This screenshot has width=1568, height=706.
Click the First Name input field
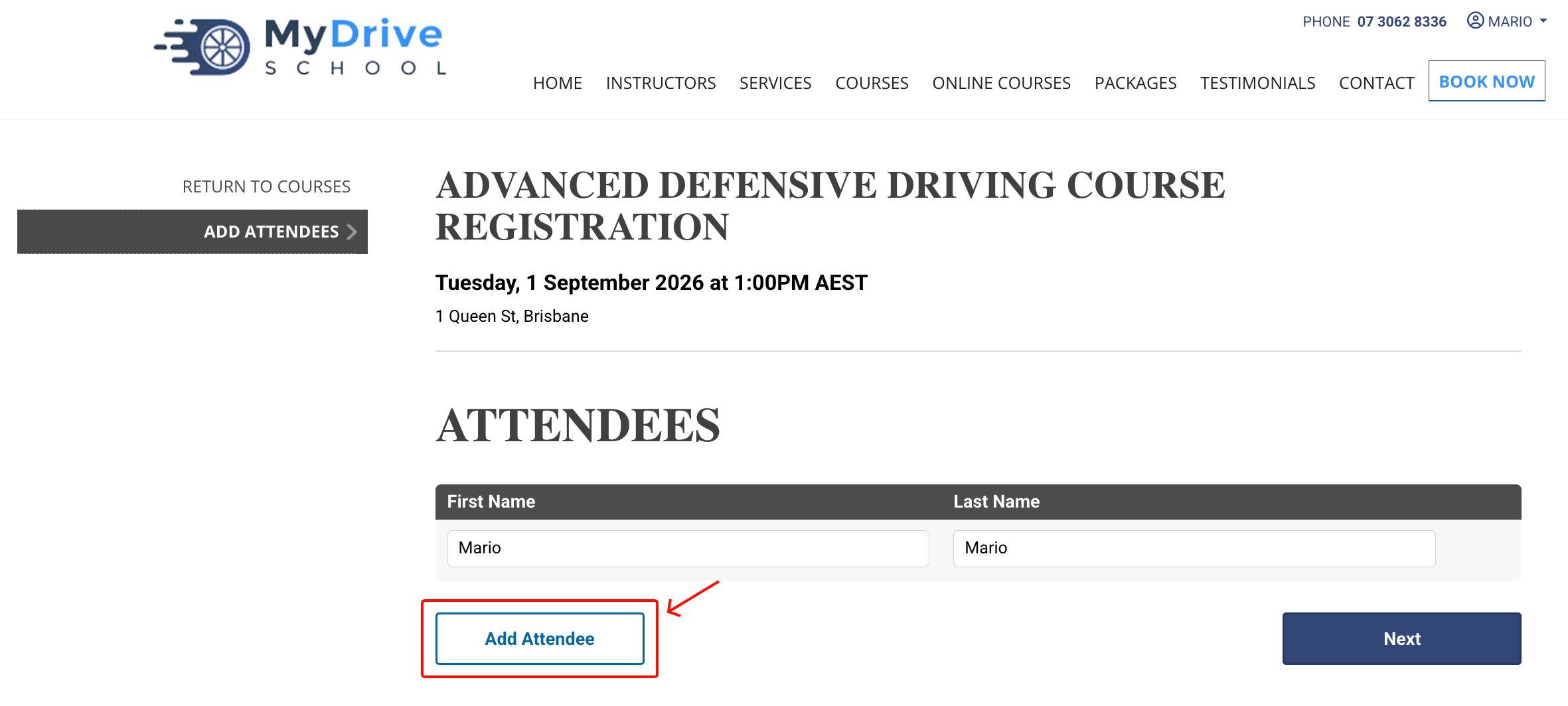click(x=688, y=548)
